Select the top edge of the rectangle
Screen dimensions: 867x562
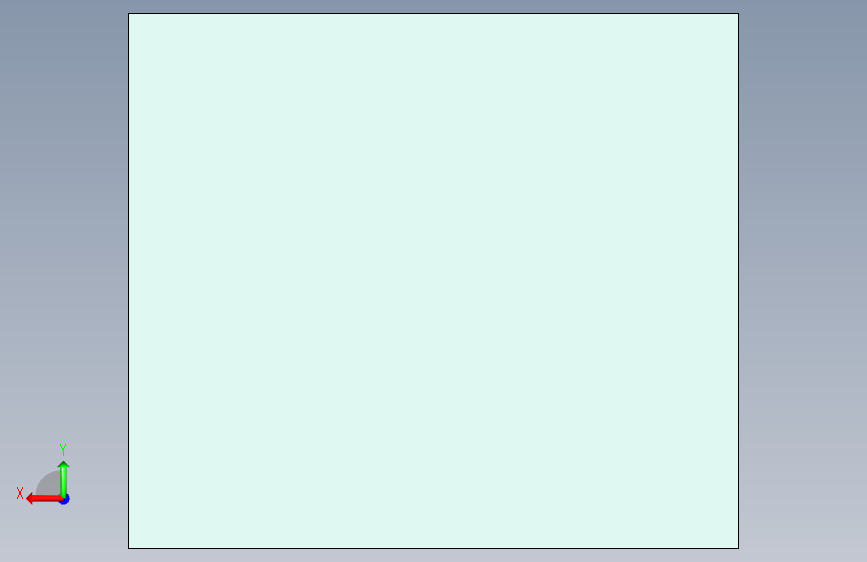(434, 14)
